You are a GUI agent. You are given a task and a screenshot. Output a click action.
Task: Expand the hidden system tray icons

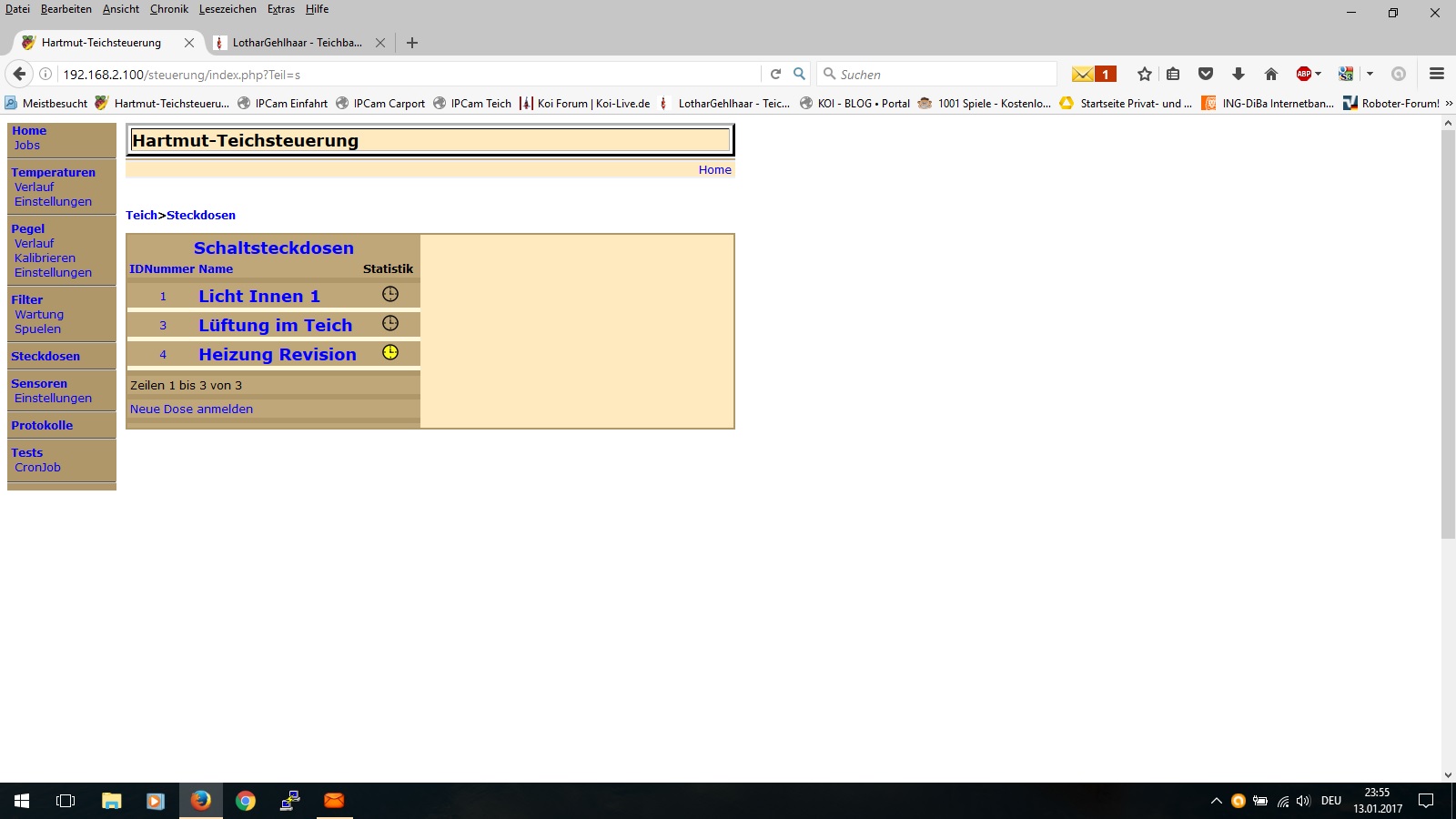[1216, 801]
